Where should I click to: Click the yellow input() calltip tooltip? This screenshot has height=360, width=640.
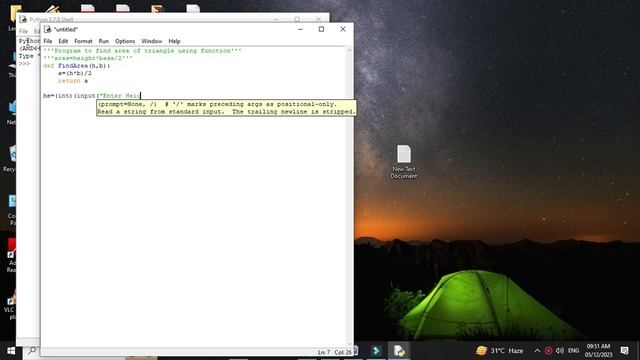(x=226, y=108)
